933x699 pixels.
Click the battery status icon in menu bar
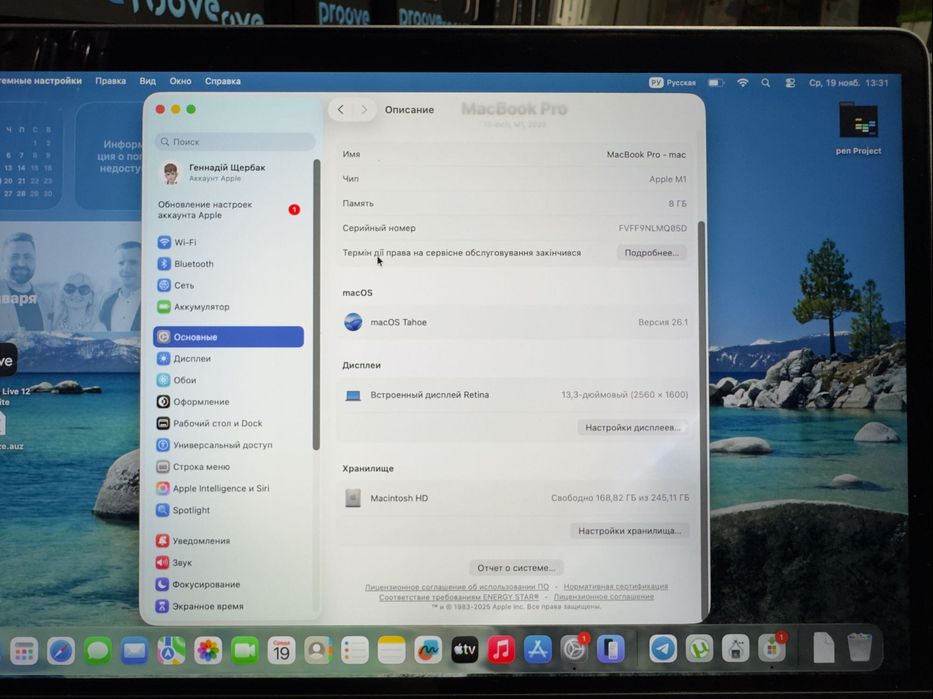point(716,83)
